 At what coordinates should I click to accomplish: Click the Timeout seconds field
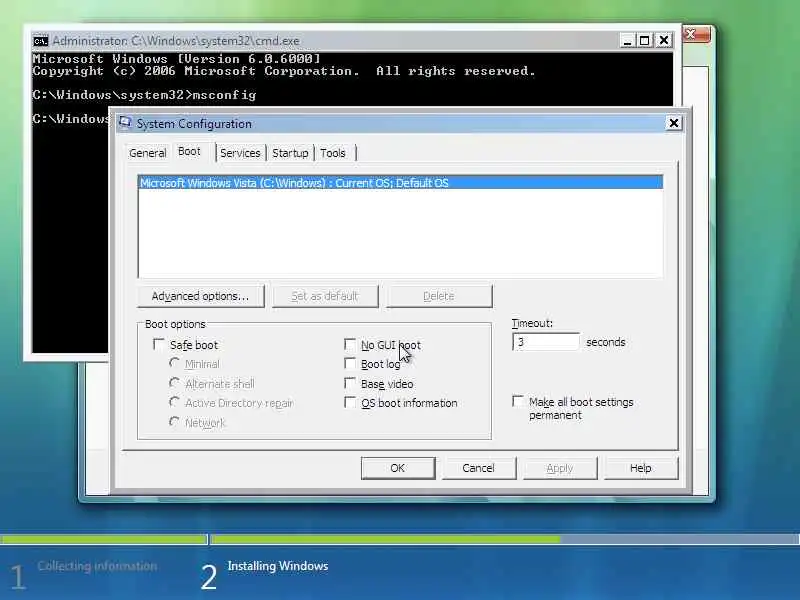pyautogui.click(x=546, y=342)
